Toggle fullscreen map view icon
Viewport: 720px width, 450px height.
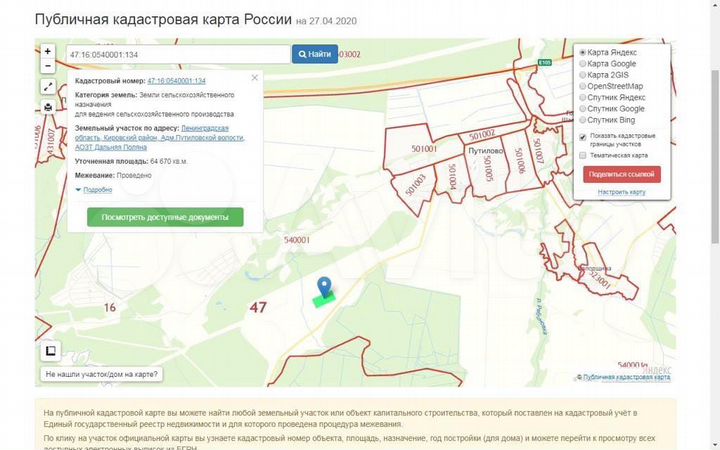point(48,86)
